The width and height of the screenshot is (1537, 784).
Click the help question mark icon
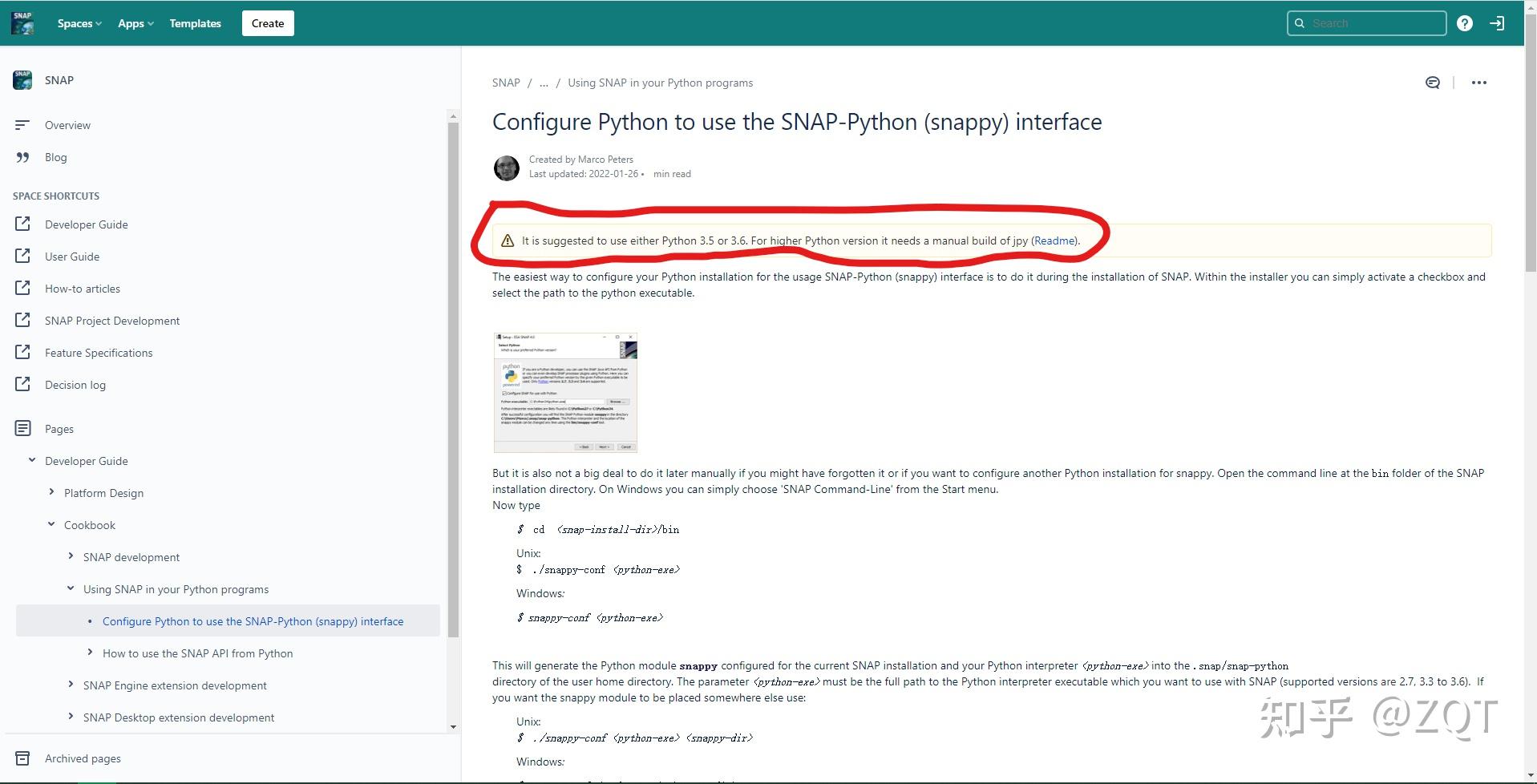click(x=1464, y=22)
